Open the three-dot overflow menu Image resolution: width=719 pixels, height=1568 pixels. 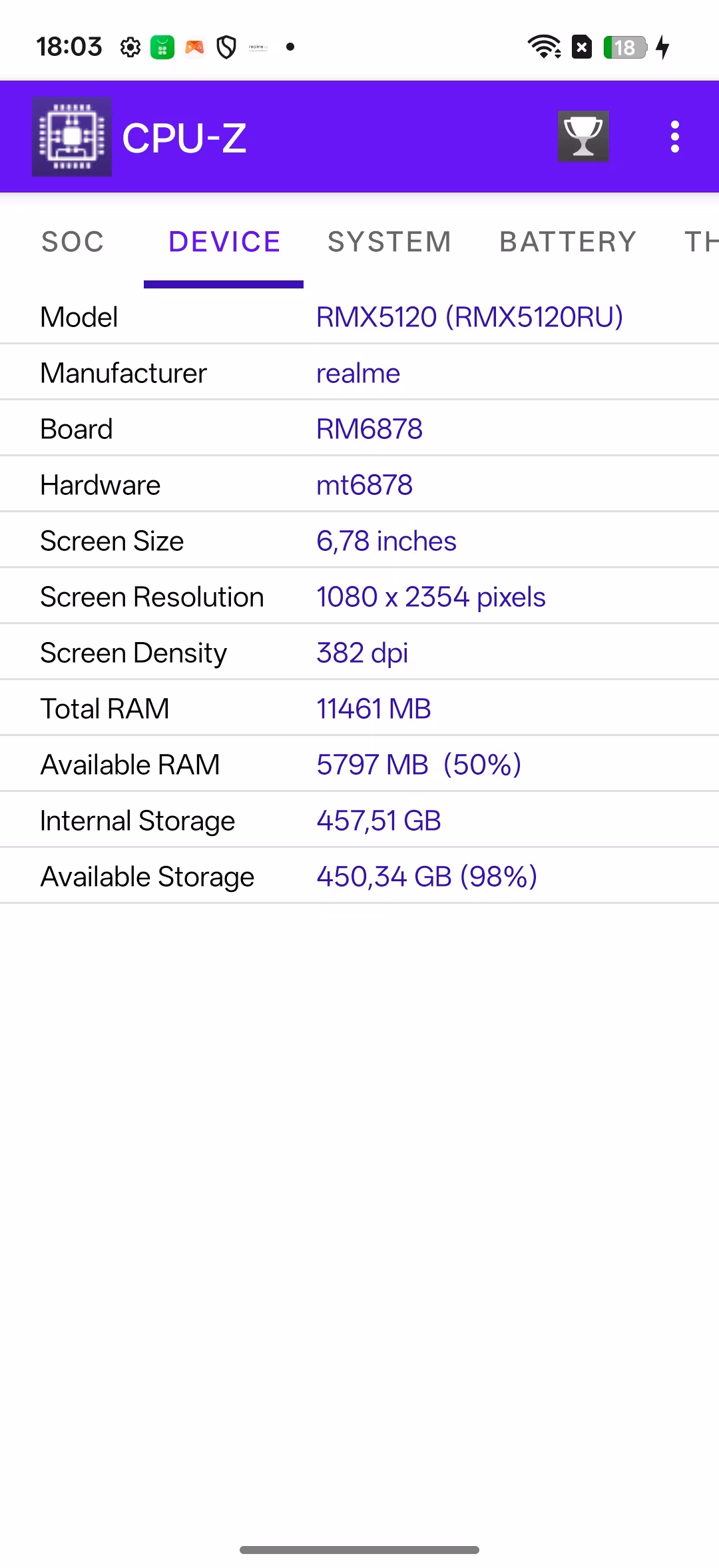pyautogui.click(x=674, y=137)
